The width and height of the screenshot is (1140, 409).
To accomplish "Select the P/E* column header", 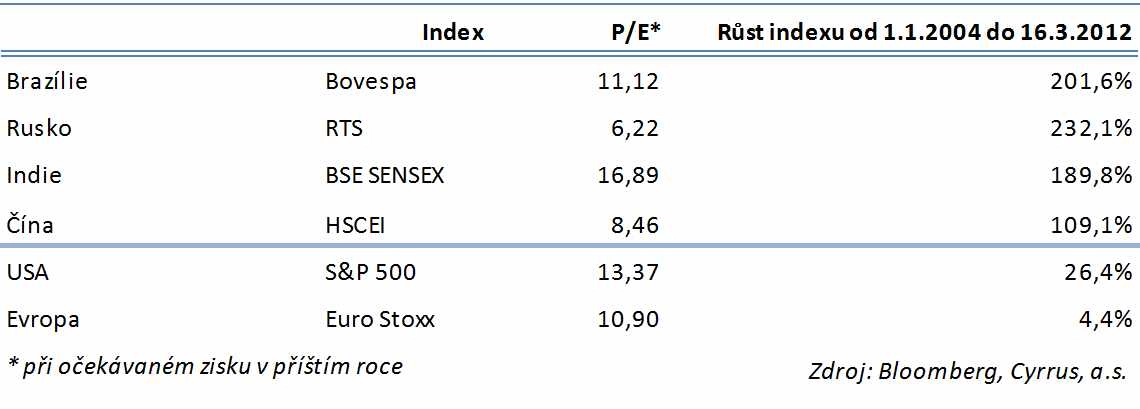I will tap(636, 32).
